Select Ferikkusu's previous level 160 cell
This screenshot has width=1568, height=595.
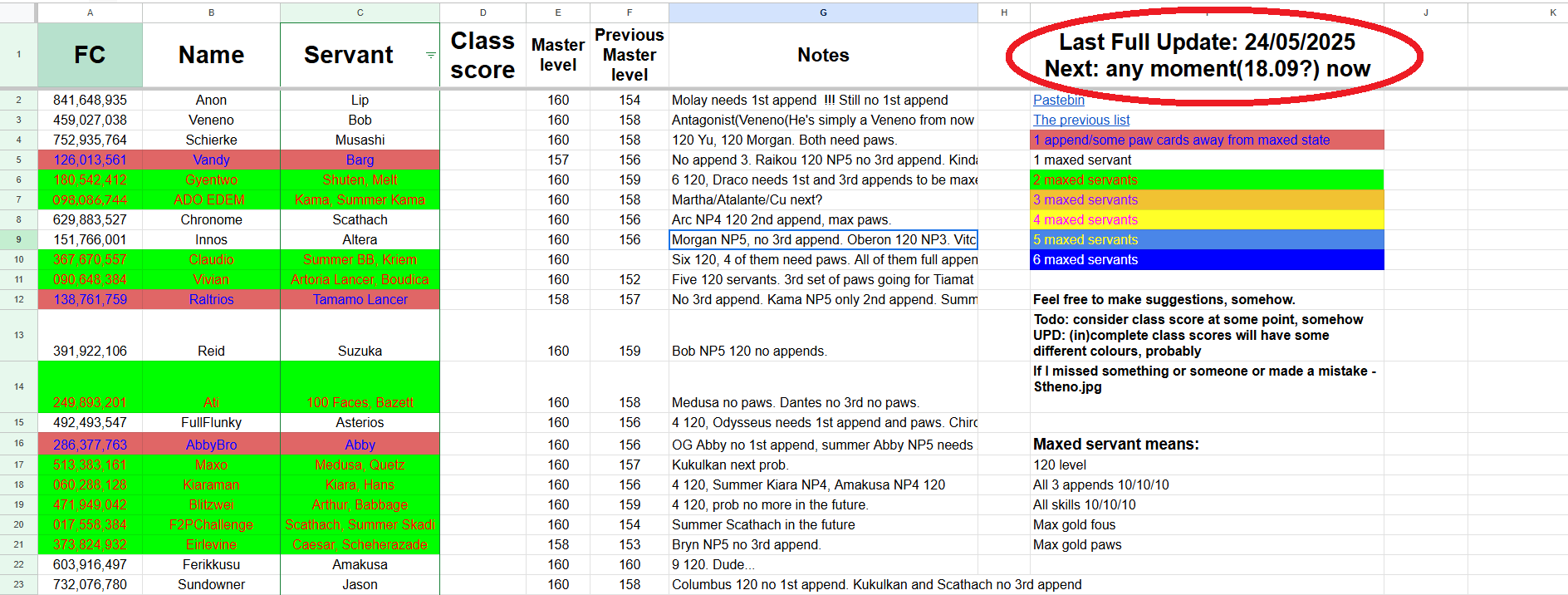(x=630, y=564)
